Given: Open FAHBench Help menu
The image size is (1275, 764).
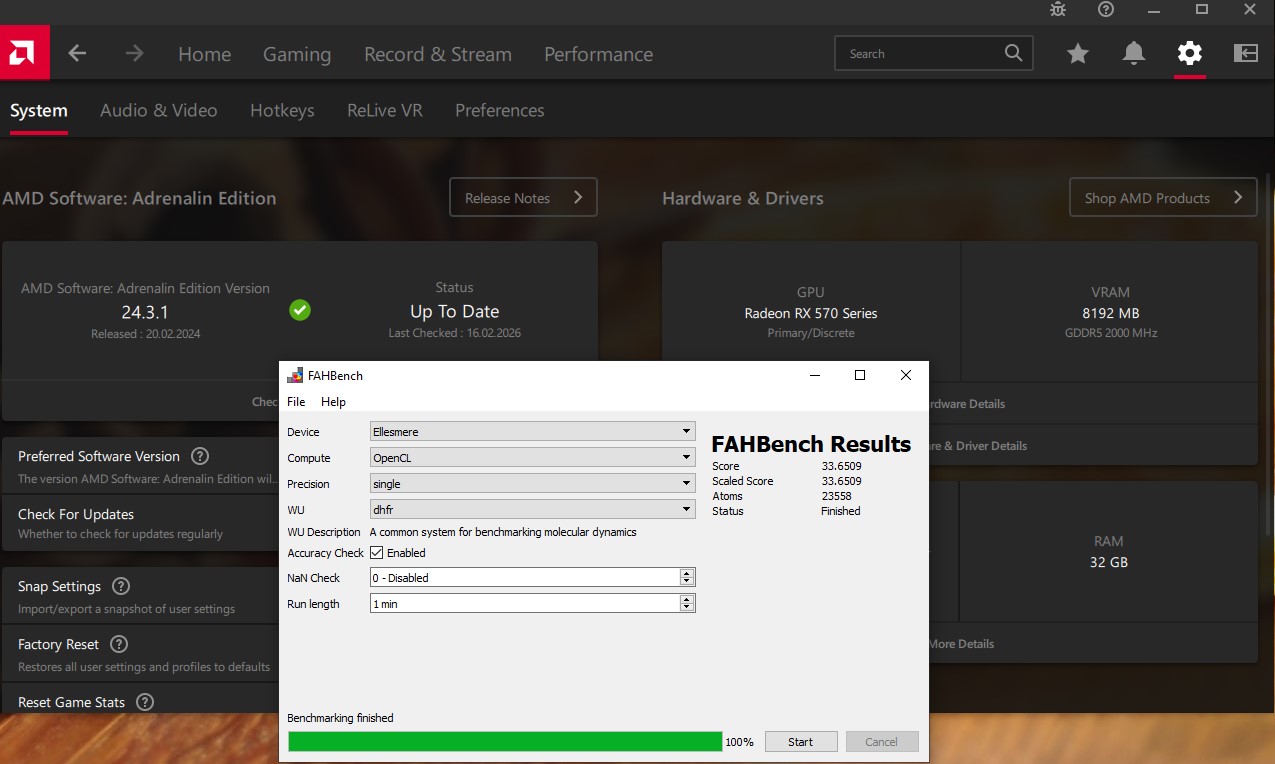Looking at the screenshot, I should 333,401.
